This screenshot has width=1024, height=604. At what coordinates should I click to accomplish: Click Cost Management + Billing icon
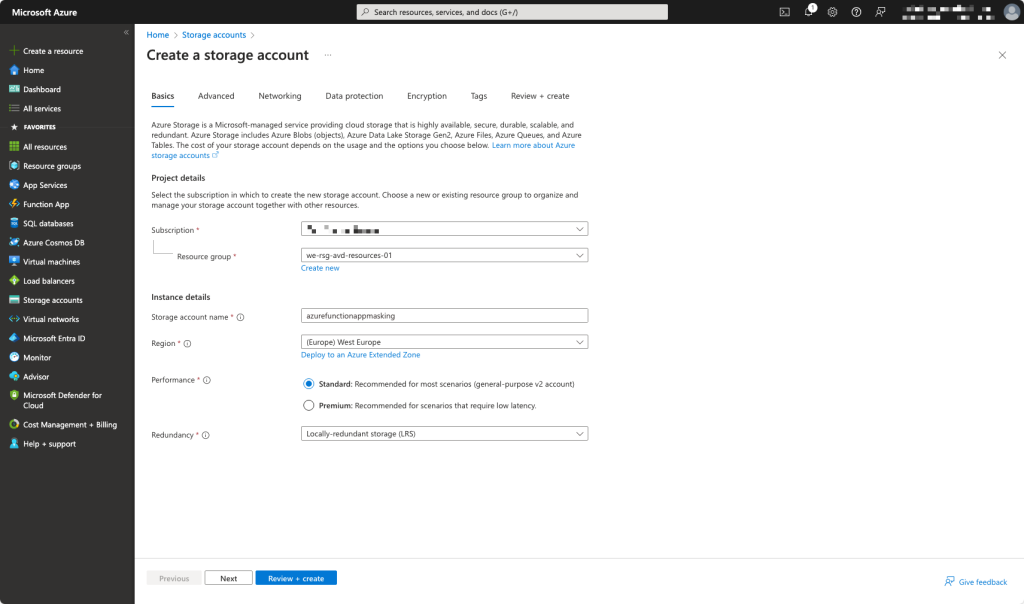coord(14,424)
